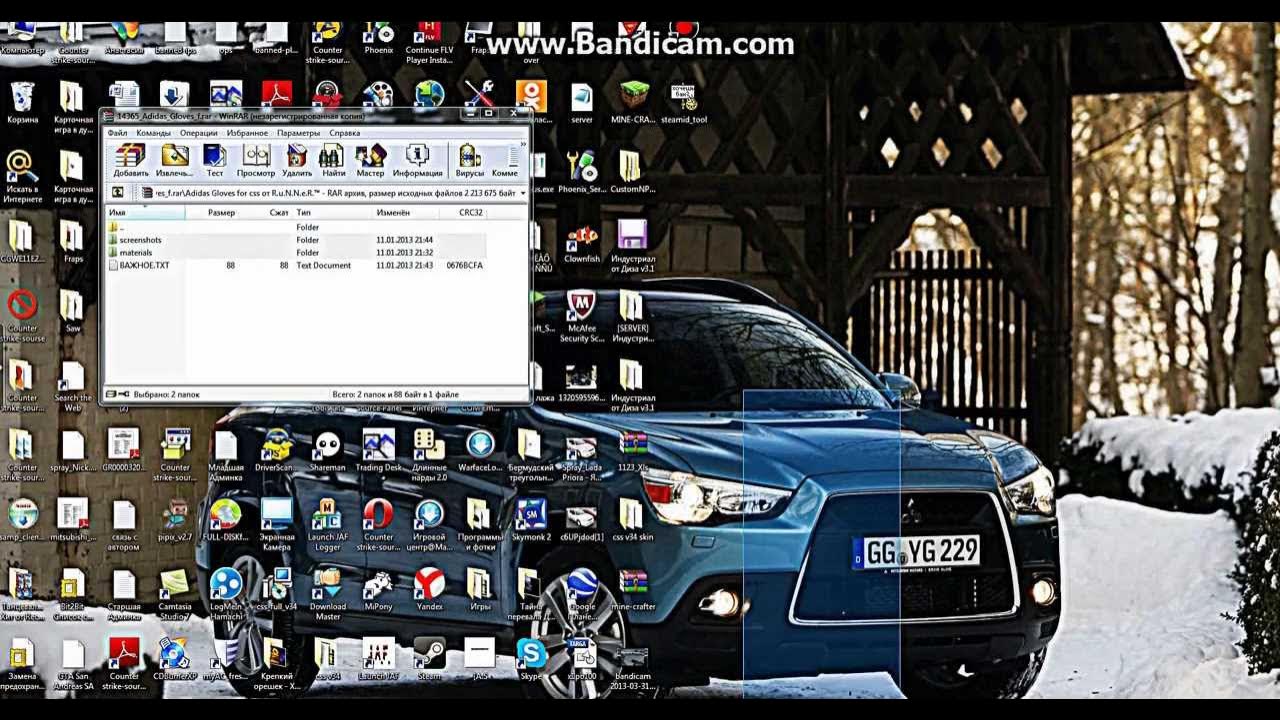Open the Найти (Find) binoculars tool
This screenshot has height=720, width=1280.
pos(333,161)
